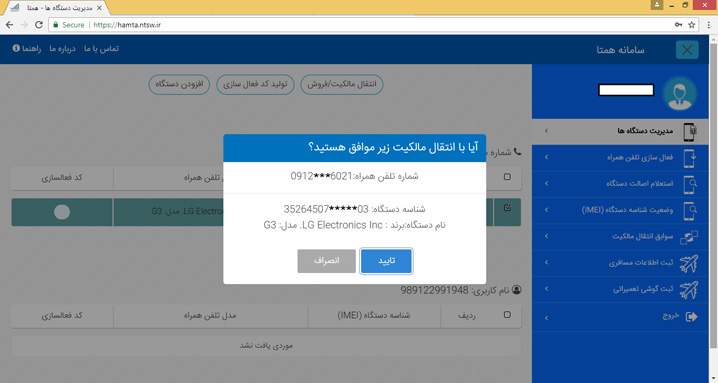Viewport: 718px width, 383px height.
Task: Open ثبت گوشی تعمیراتی menu item
Action: click(x=620, y=289)
